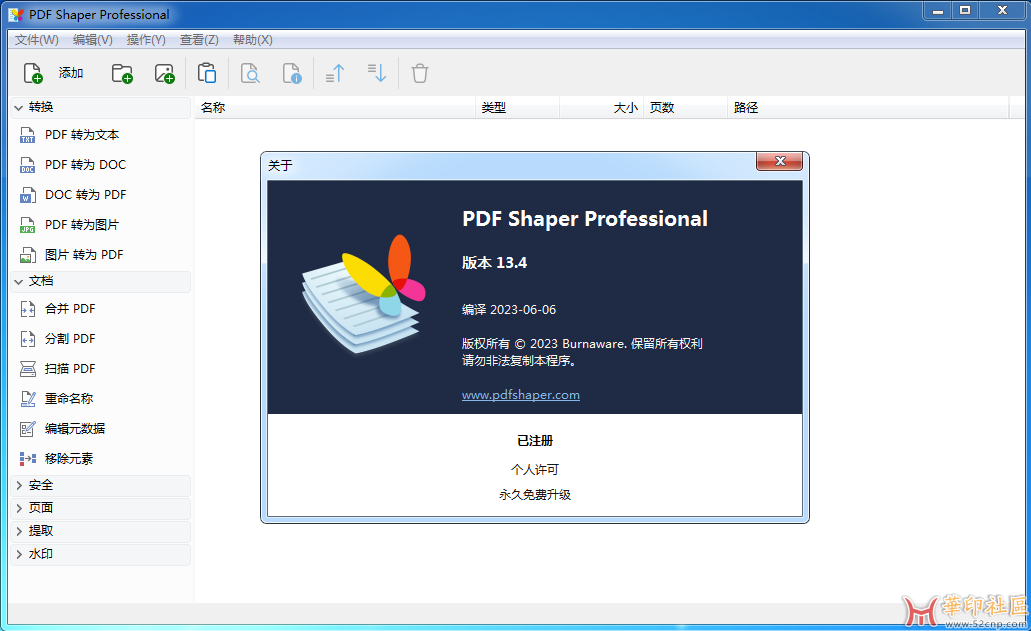1031x631 pixels.
Task: Click the add image toolbar icon
Action: pos(164,73)
